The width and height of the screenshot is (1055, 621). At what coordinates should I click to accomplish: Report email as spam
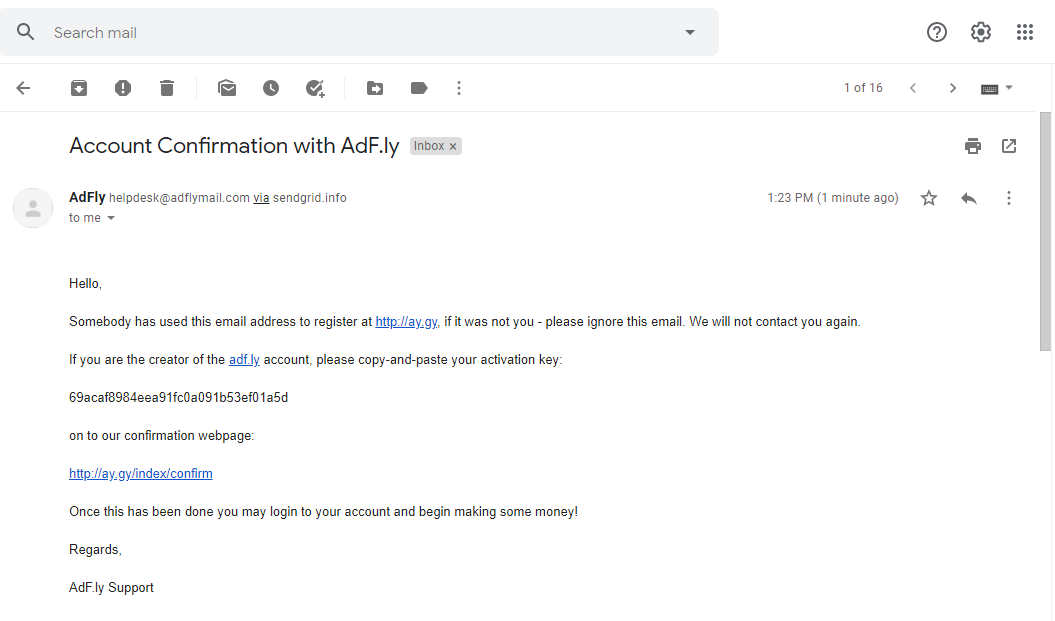point(123,88)
